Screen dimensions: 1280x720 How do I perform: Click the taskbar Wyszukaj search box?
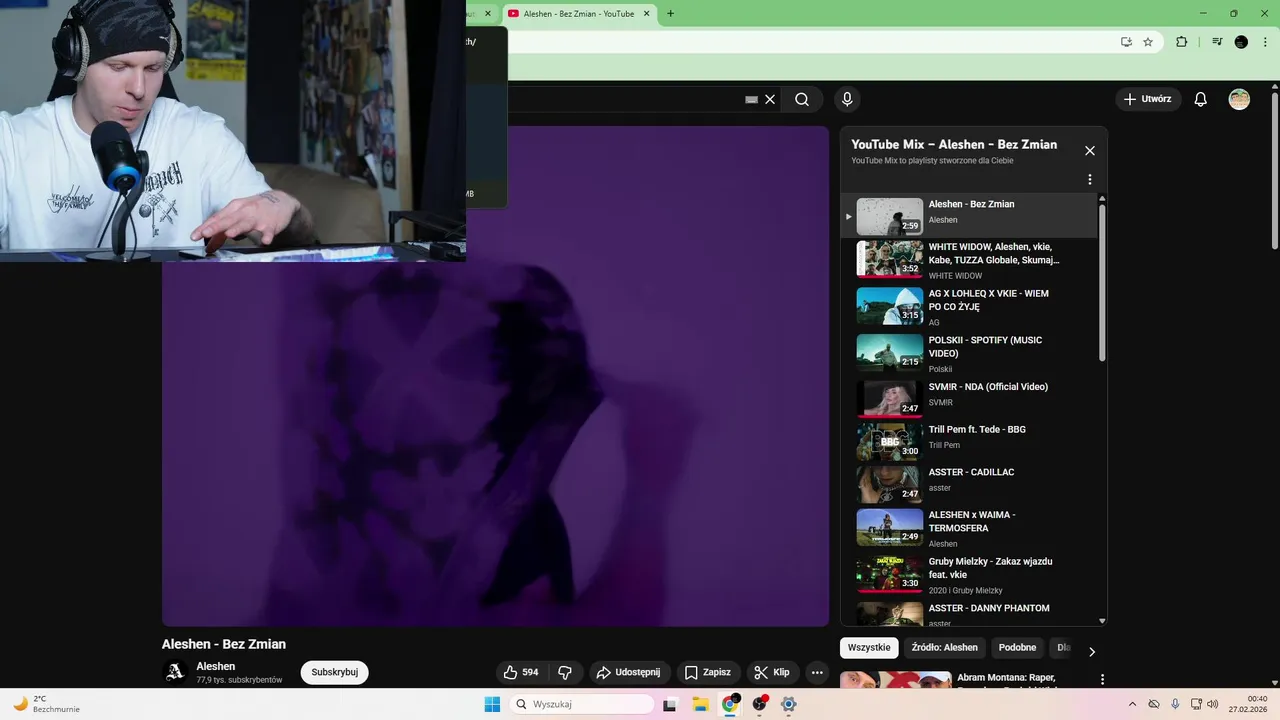click(584, 704)
